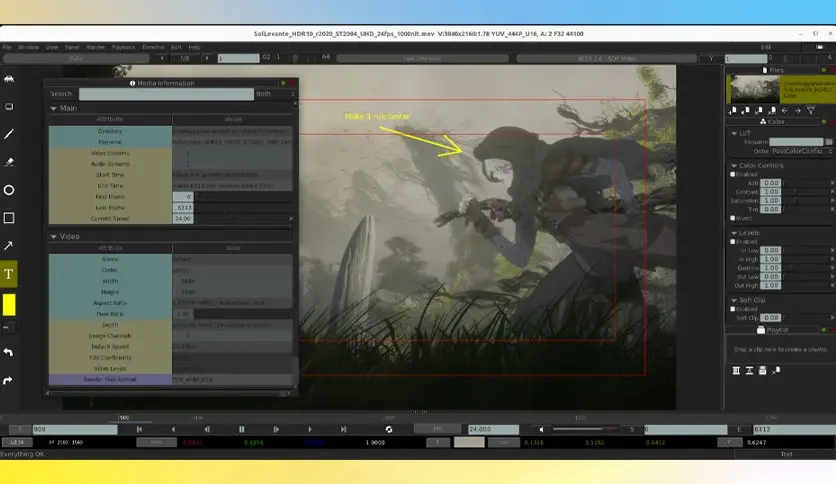Enable the Soft Clip checkbox
Viewport: 836px width, 484px height.
click(733, 309)
